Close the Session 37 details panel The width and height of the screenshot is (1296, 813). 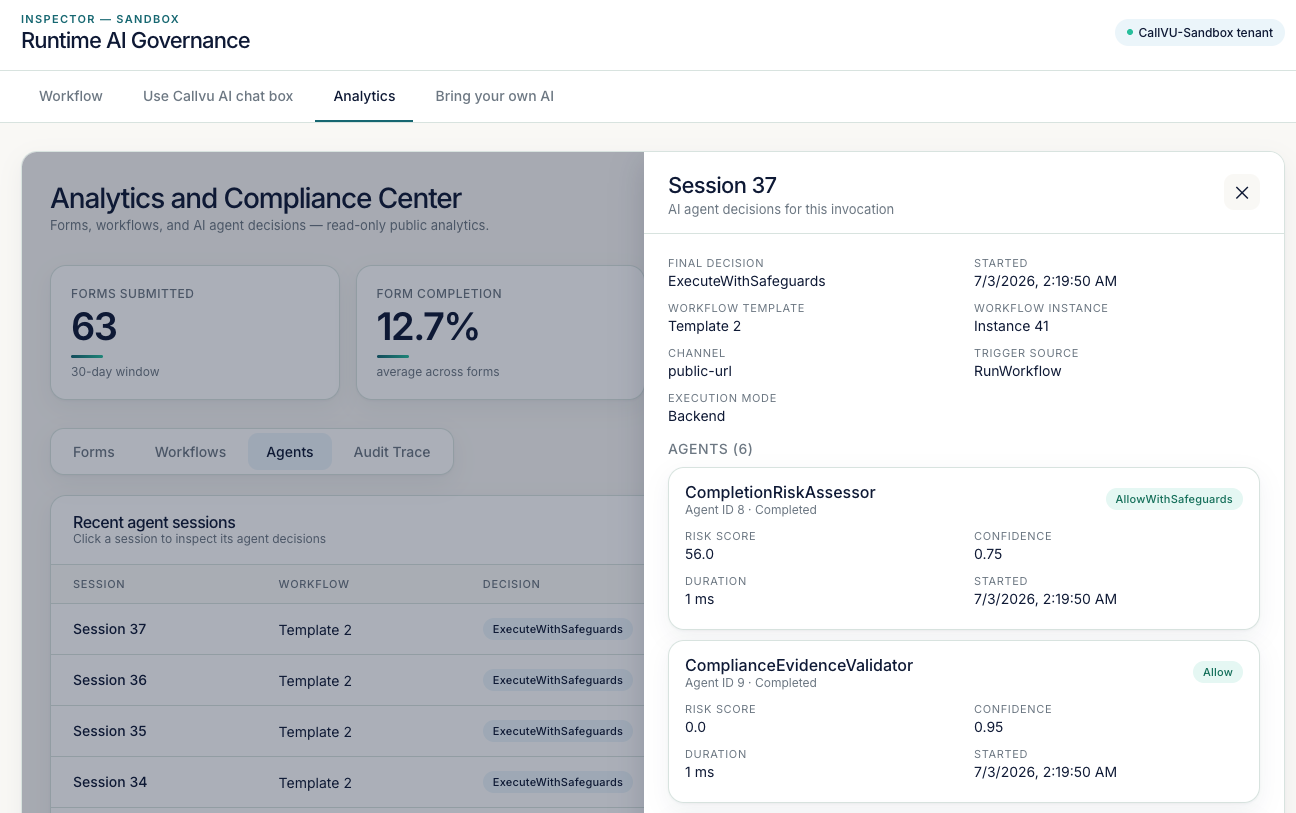point(1241,192)
